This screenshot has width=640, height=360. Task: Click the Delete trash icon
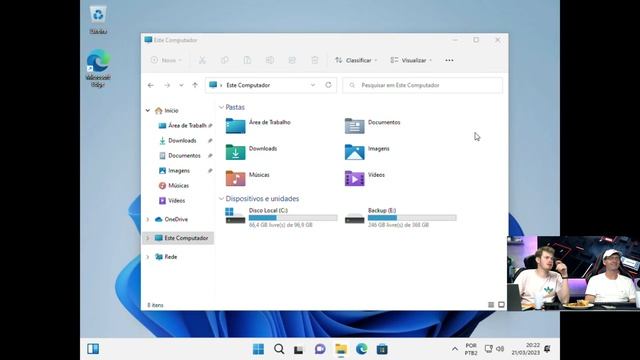click(x=314, y=60)
